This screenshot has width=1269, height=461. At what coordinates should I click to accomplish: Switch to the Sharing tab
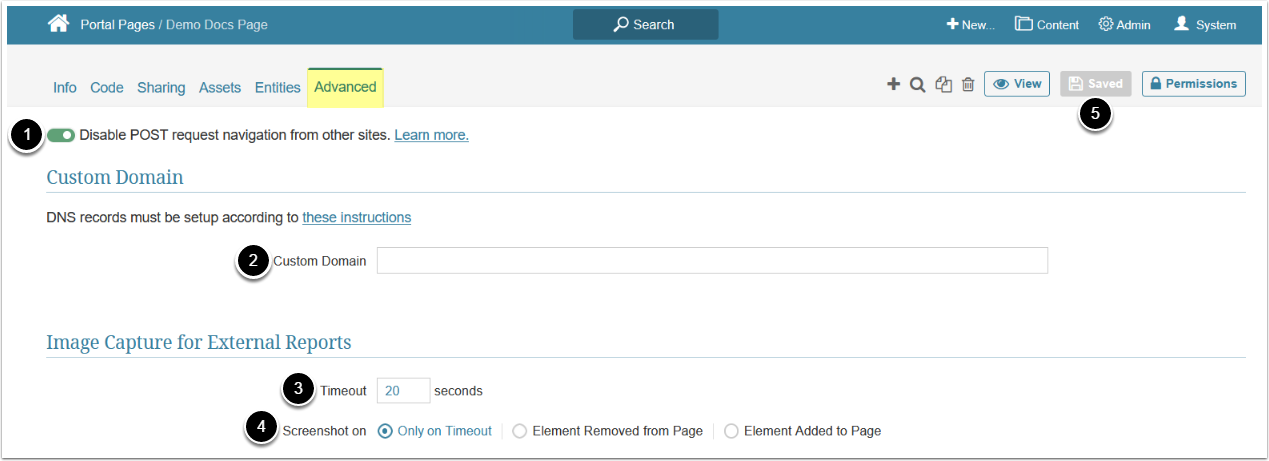pyautogui.click(x=161, y=88)
